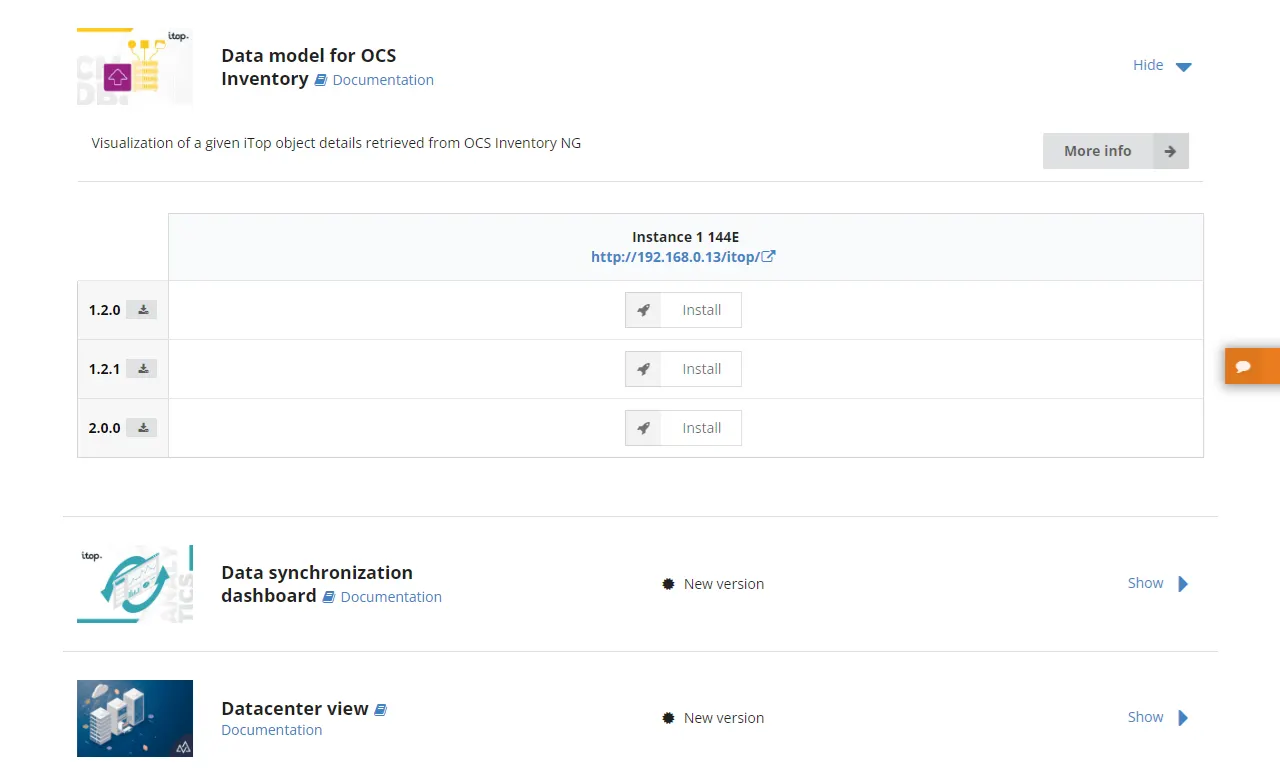Expand Datacenter view section with Show

[1158, 717]
